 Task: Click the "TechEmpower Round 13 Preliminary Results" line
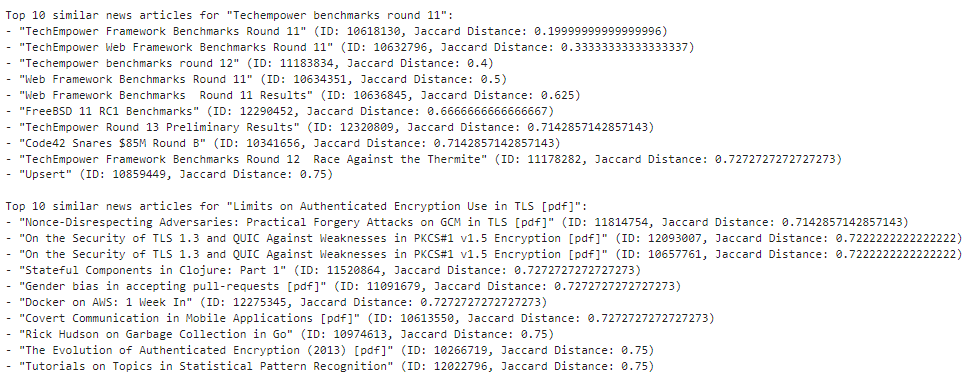330,127
